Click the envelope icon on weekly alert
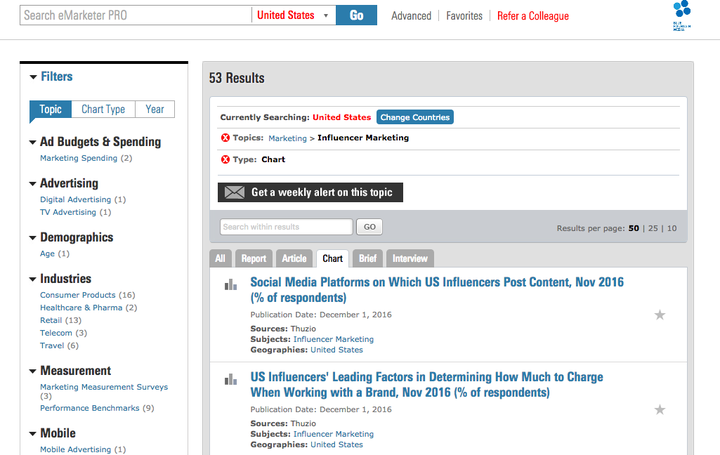Image resolution: width=720 pixels, height=455 pixels. pyautogui.click(x=235, y=192)
